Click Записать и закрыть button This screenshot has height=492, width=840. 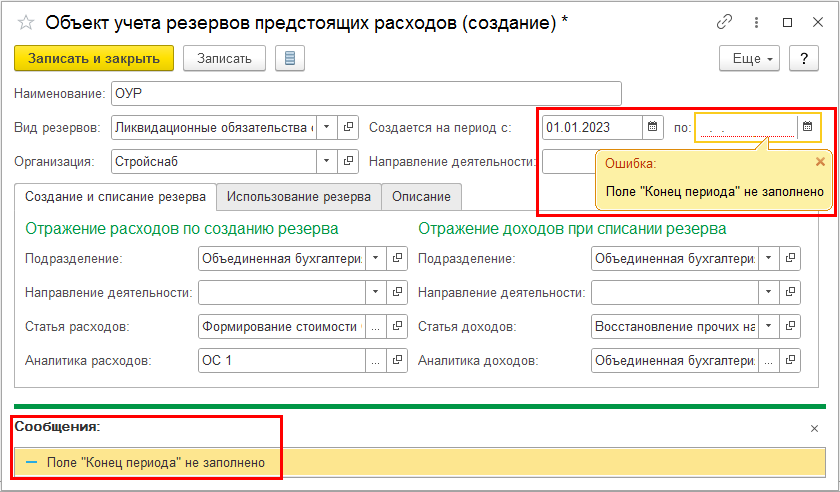click(x=94, y=58)
